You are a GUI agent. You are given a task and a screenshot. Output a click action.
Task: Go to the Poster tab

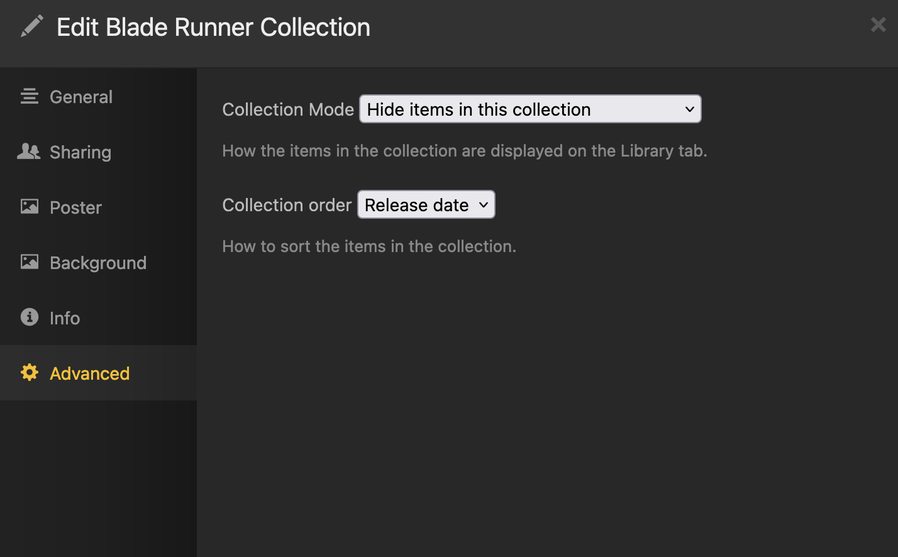[76, 208]
